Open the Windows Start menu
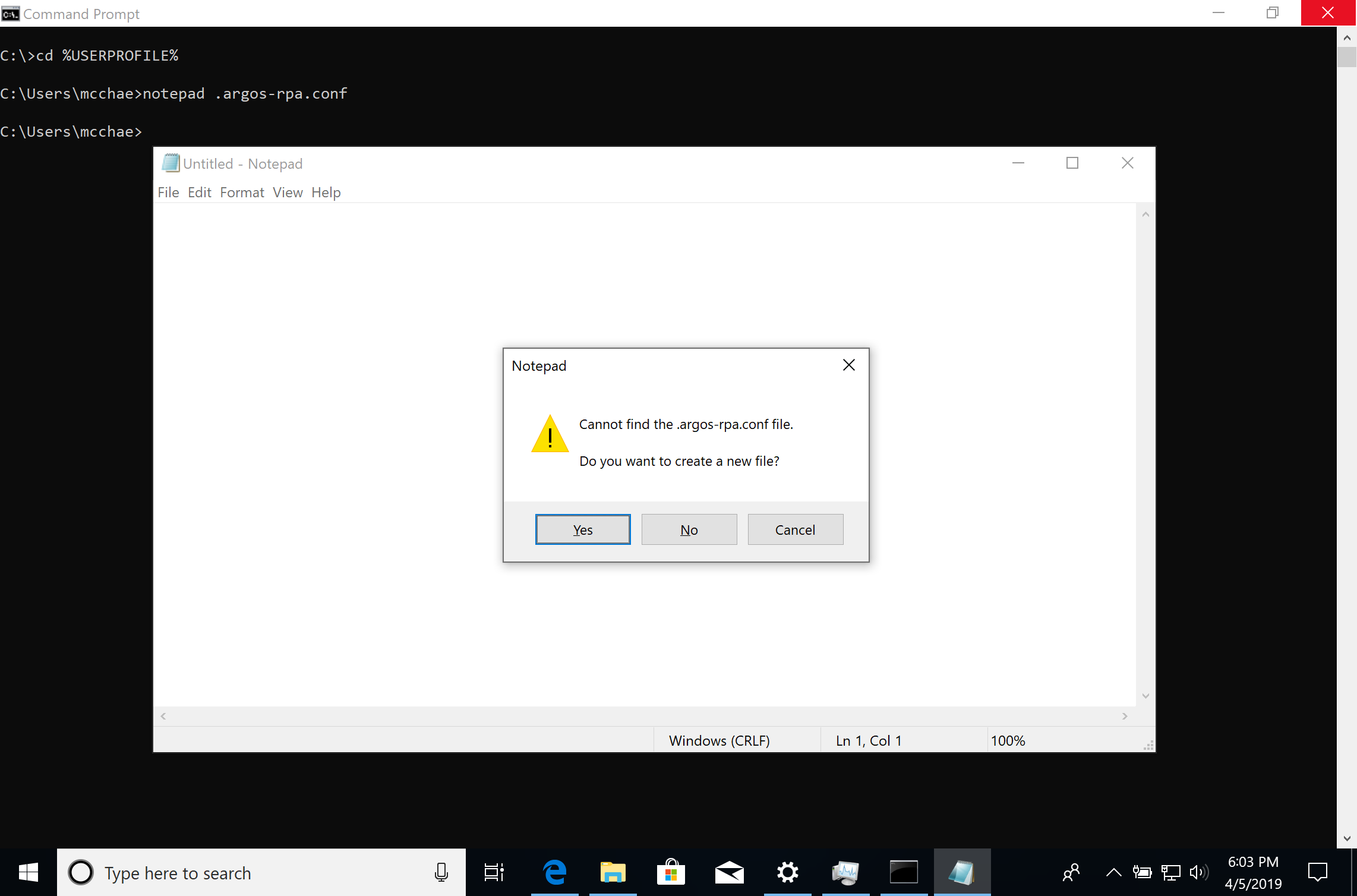The height and width of the screenshot is (896, 1357). [29, 872]
